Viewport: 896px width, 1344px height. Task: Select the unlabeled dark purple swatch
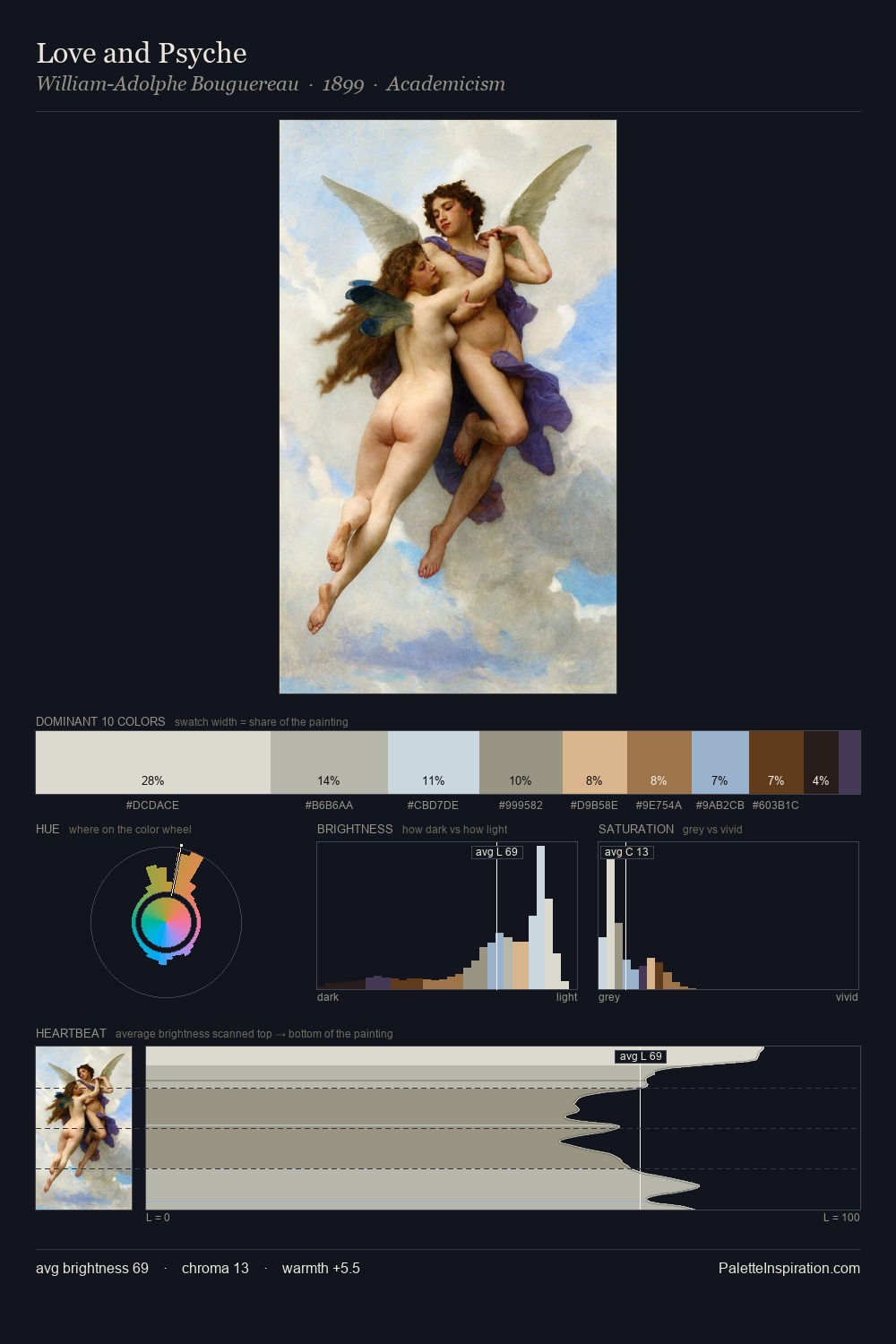coord(849,762)
